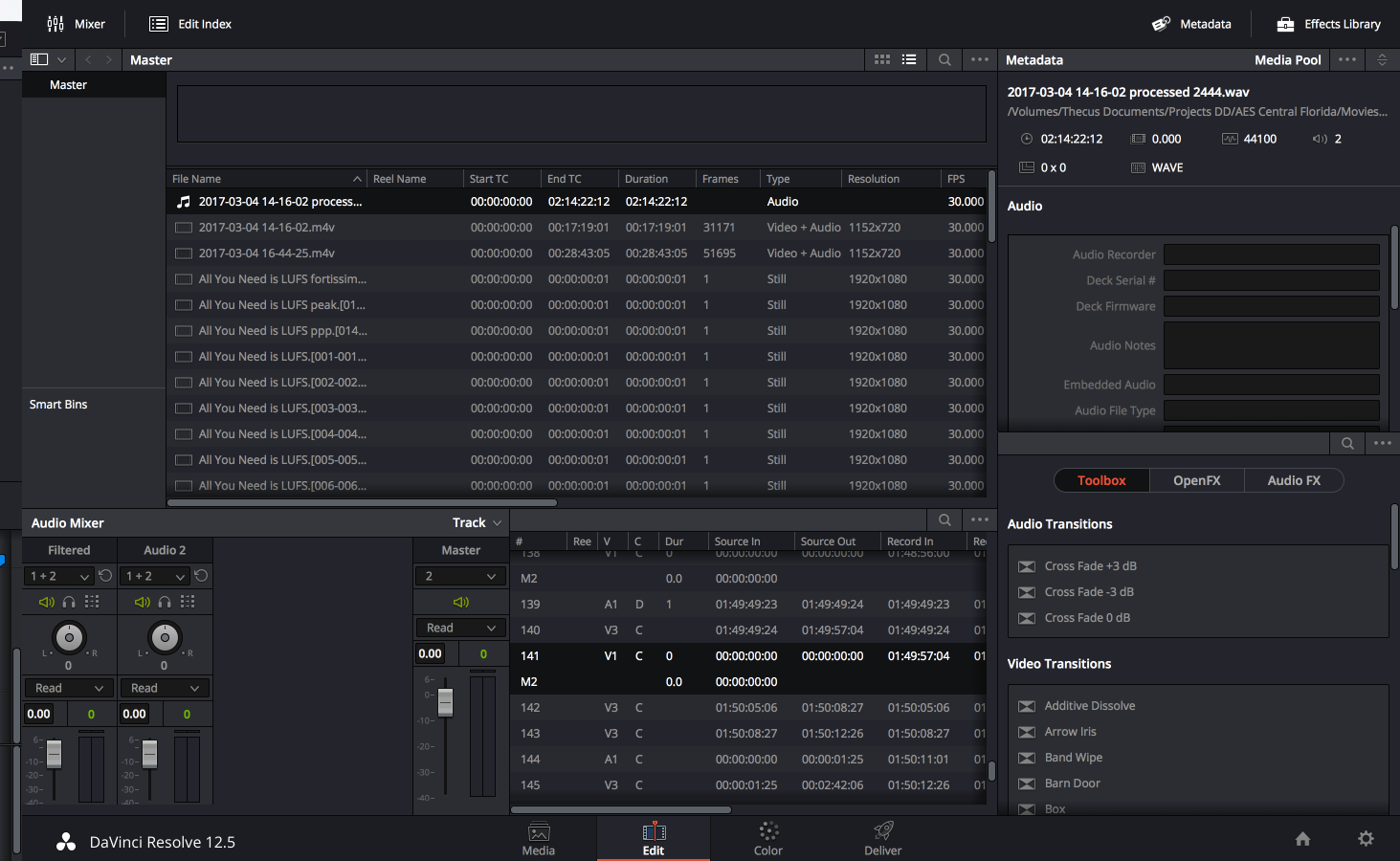1400x861 pixels.
Task: Solo the Filtered track with headphones
Action: (69, 602)
